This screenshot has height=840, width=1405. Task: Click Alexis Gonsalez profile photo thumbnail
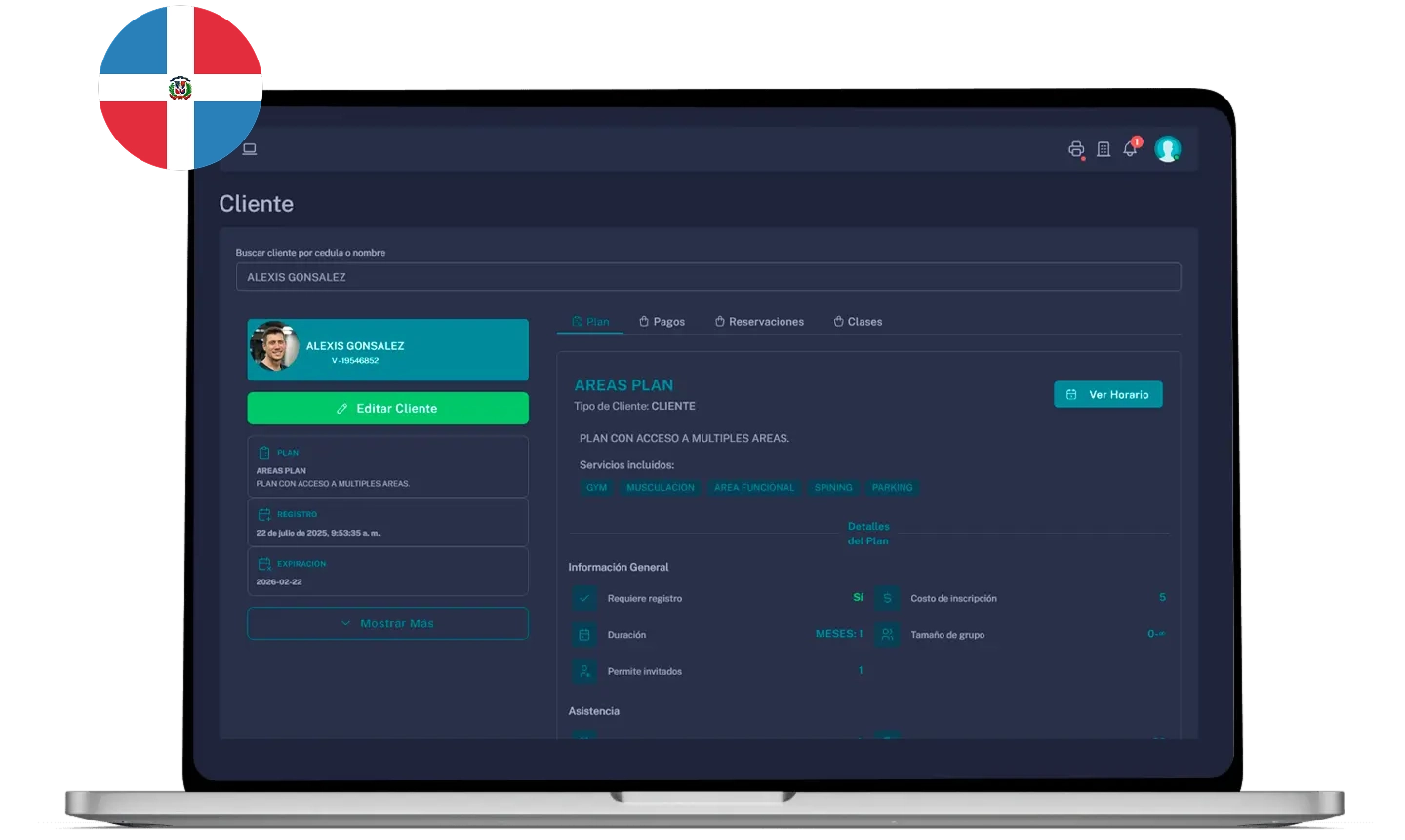(x=274, y=347)
